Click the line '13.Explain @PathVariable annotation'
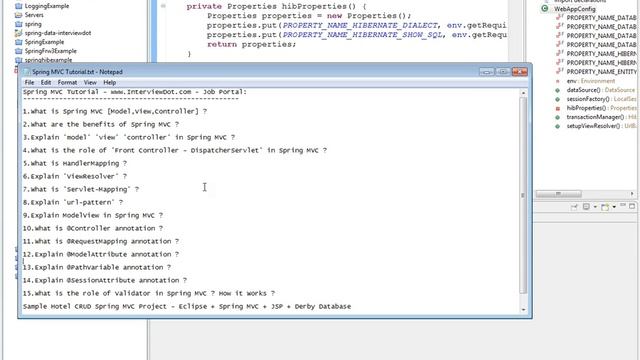 coord(97,268)
